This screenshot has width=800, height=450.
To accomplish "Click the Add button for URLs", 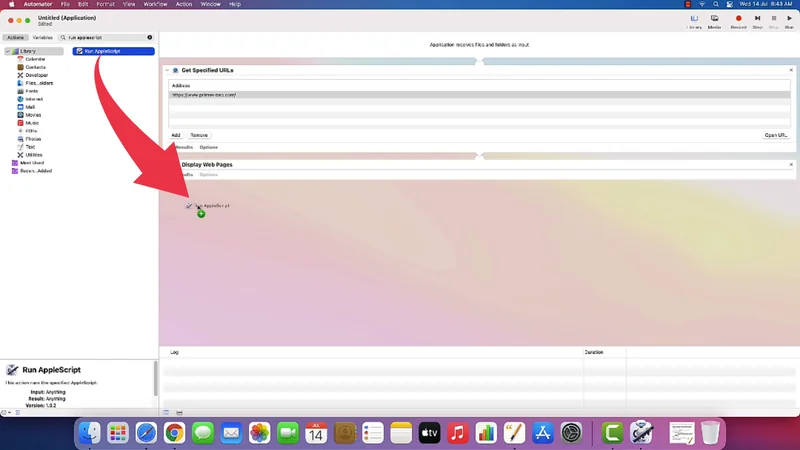I will point(176,135).
